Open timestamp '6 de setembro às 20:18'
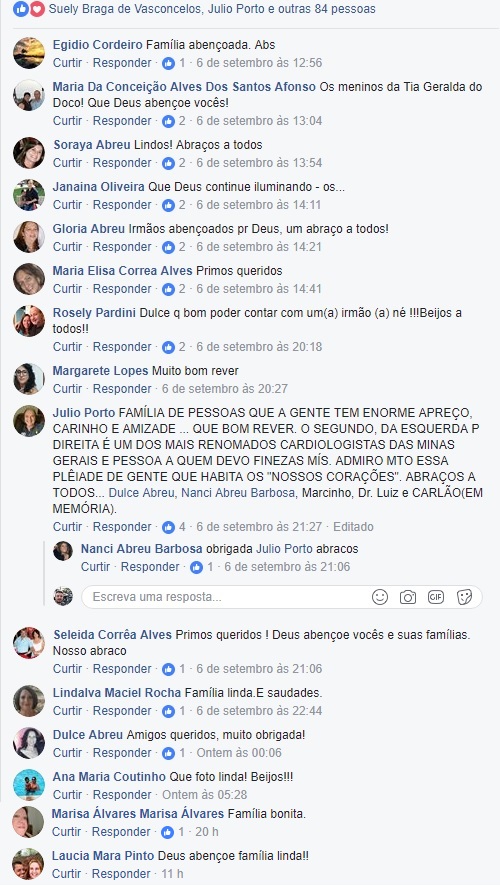 click(x=259, y=347)
